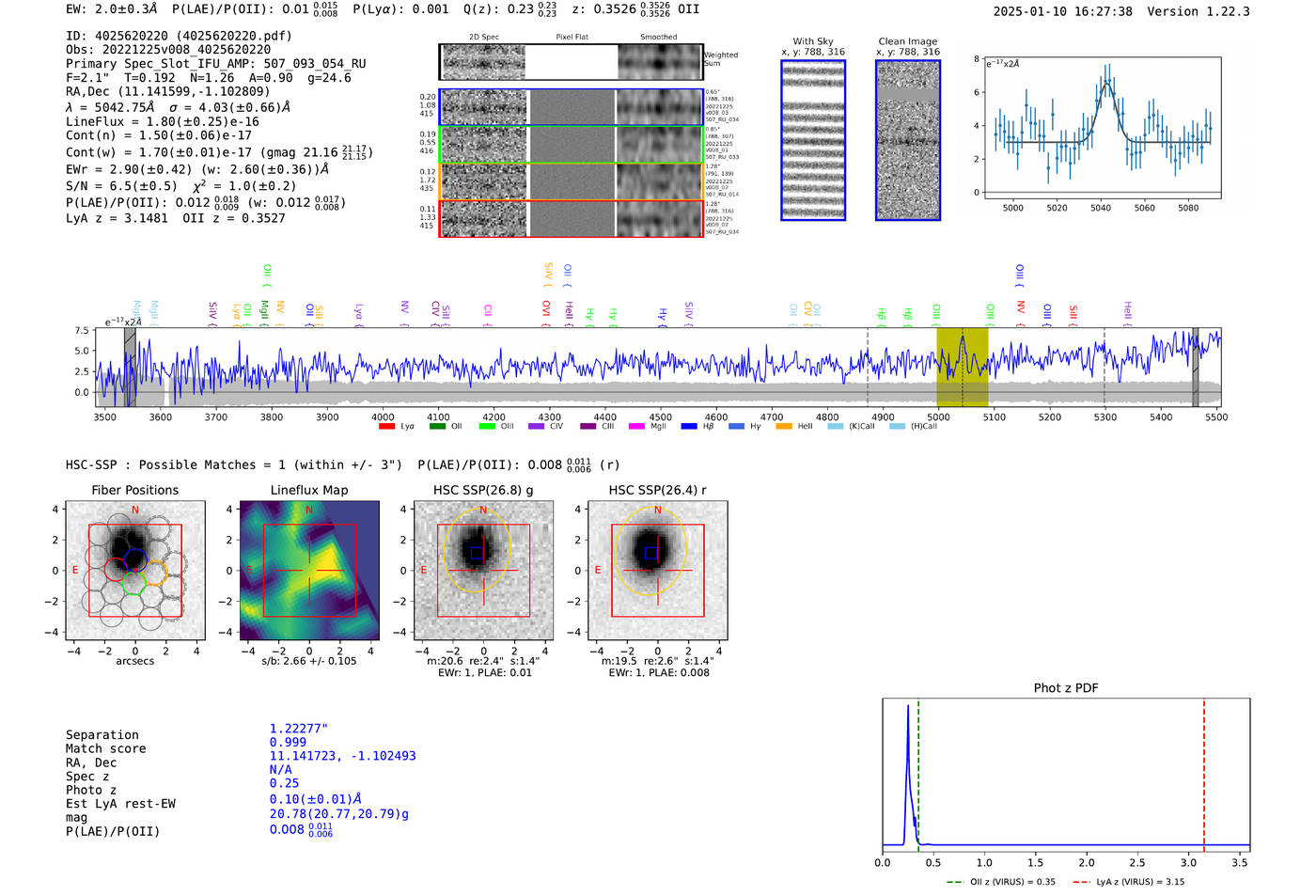This screenshot has width=1316, height=896.
Task: Click red dashed LyA line in Phot z plot
Action: click(x=1204, y=771)
